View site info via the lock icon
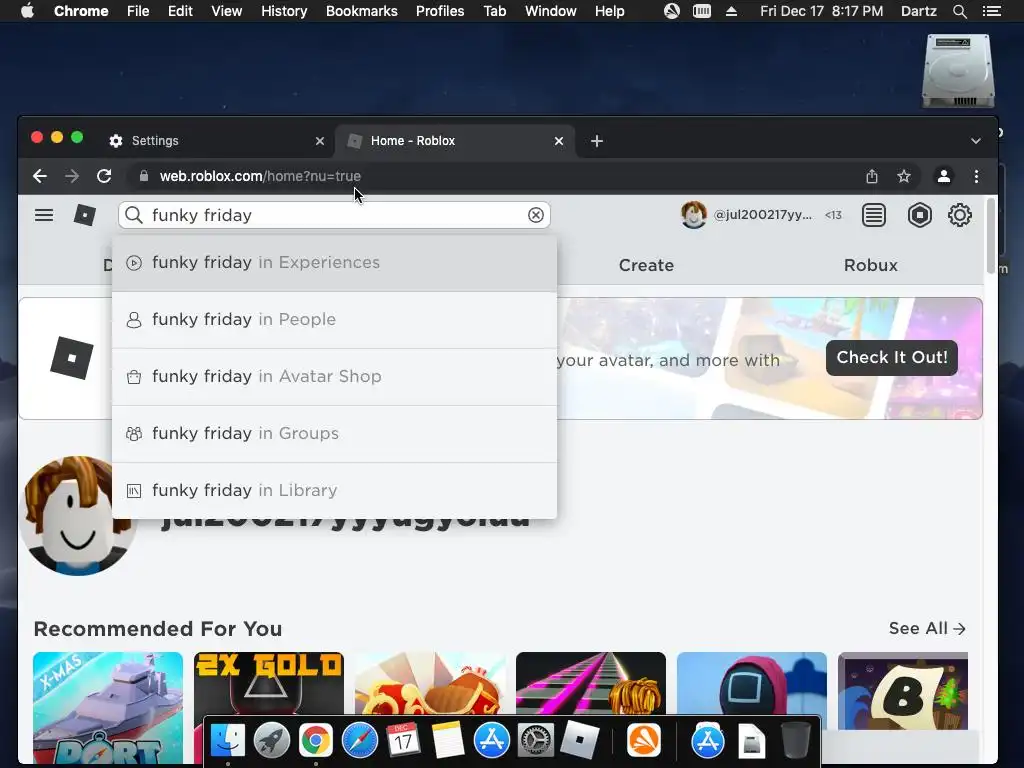Image resolution: width=1024 pixels, height=768 pixels. [x=144, y=176]
